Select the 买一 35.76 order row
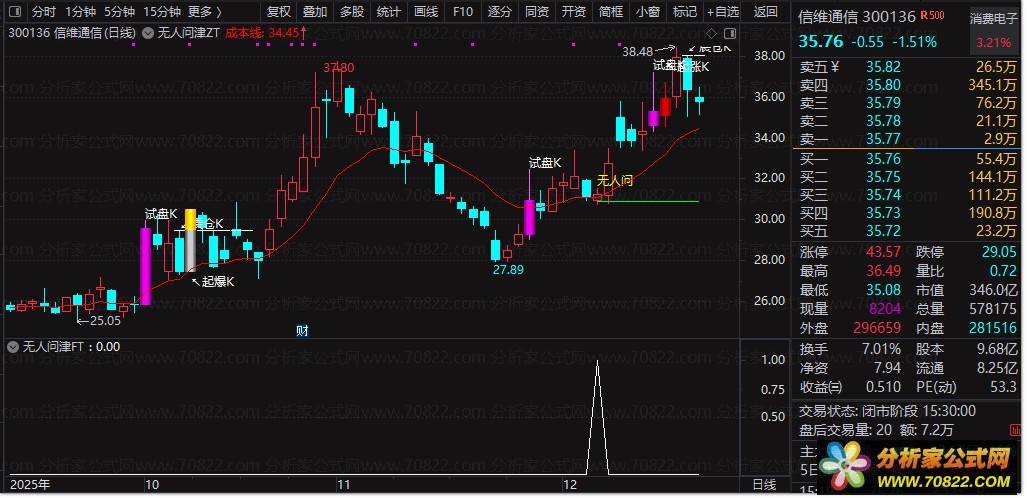1027x498 pixels. point(909,159)
